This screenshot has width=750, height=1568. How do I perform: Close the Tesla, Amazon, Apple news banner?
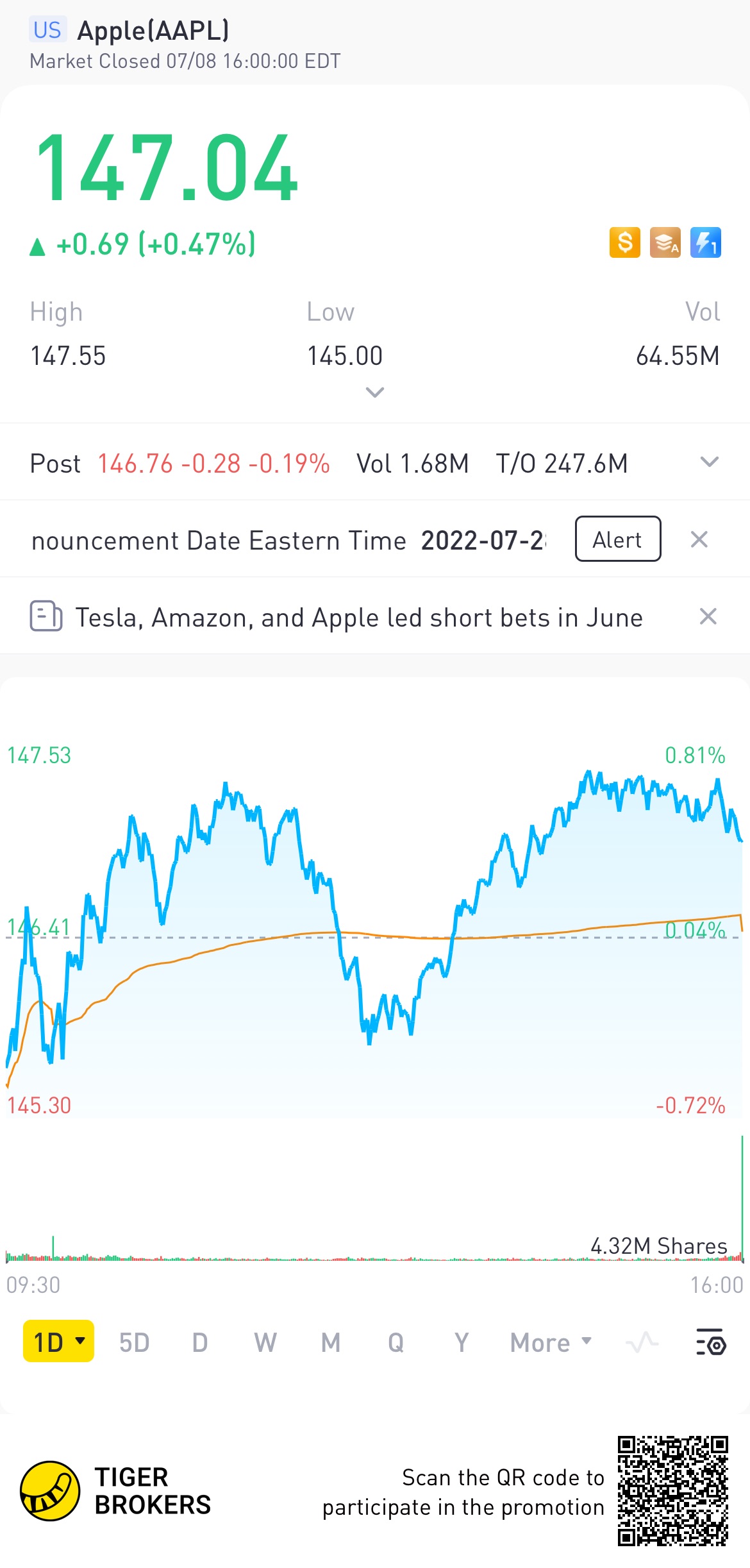[x=708, y=616]
